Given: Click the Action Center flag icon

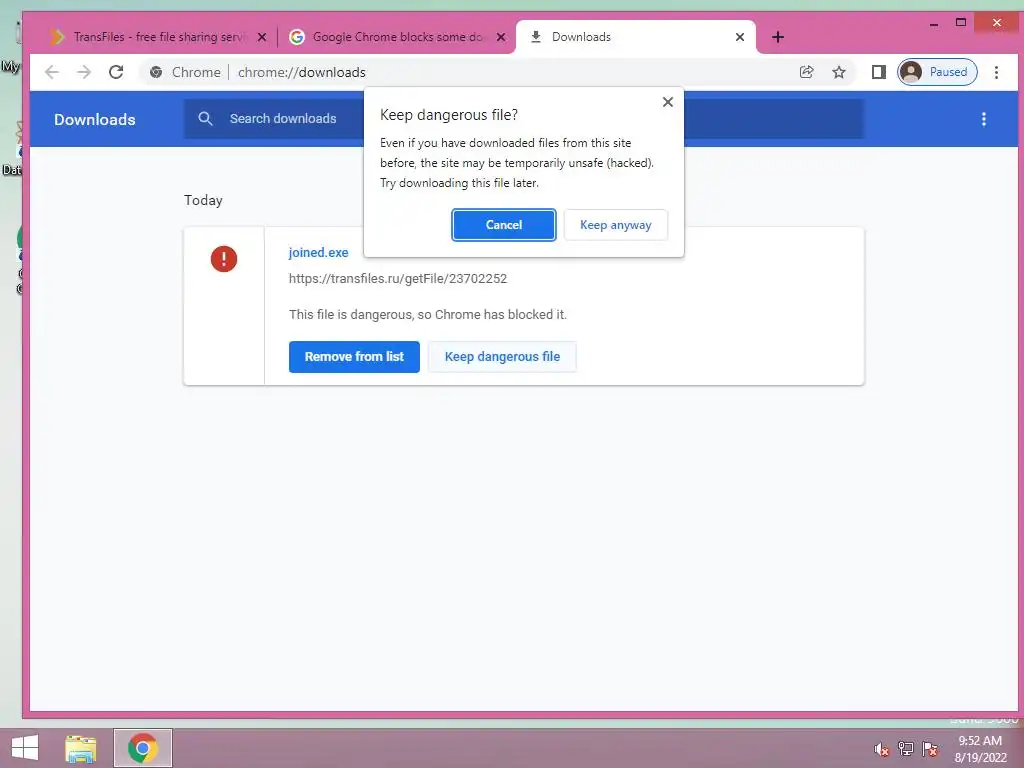Looking at the screenshot, I should 930,749.
